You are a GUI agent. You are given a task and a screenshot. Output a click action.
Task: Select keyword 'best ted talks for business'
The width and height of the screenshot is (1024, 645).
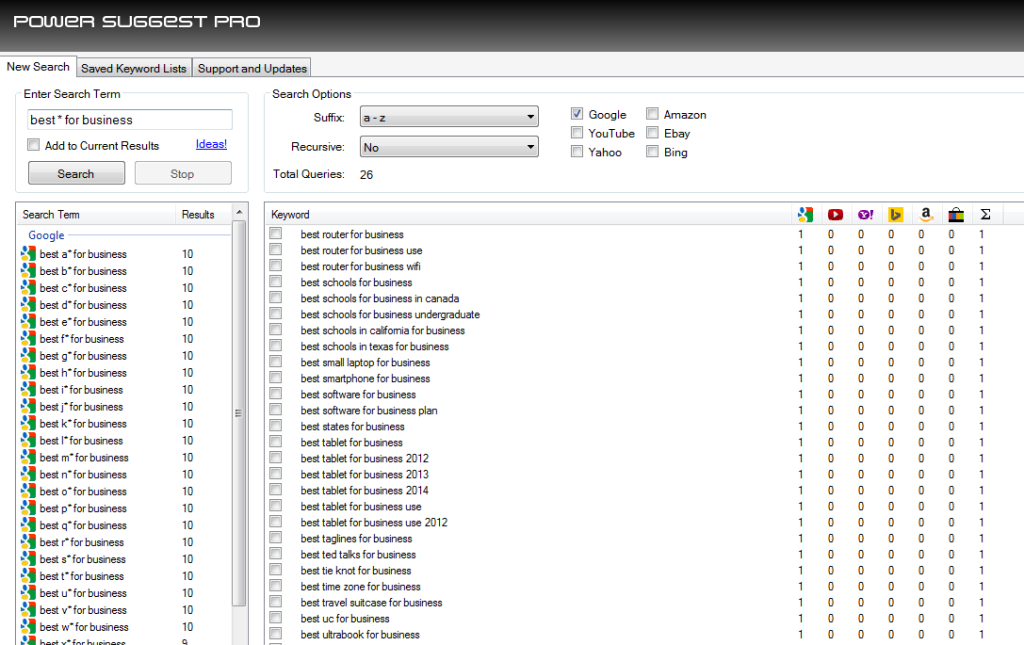coord(358,554)
